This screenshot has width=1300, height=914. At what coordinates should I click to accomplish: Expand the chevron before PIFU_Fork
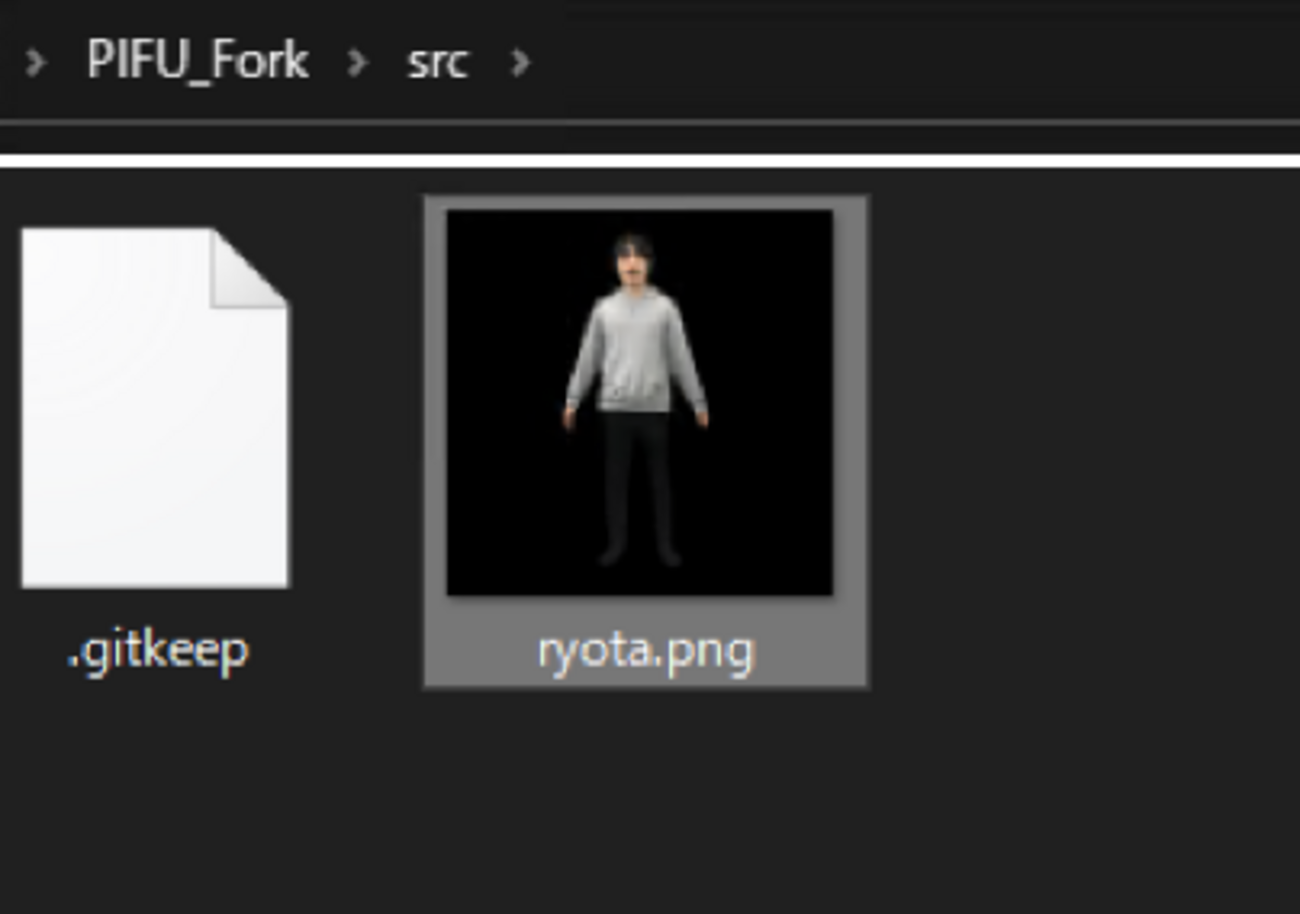coord(36,63)
